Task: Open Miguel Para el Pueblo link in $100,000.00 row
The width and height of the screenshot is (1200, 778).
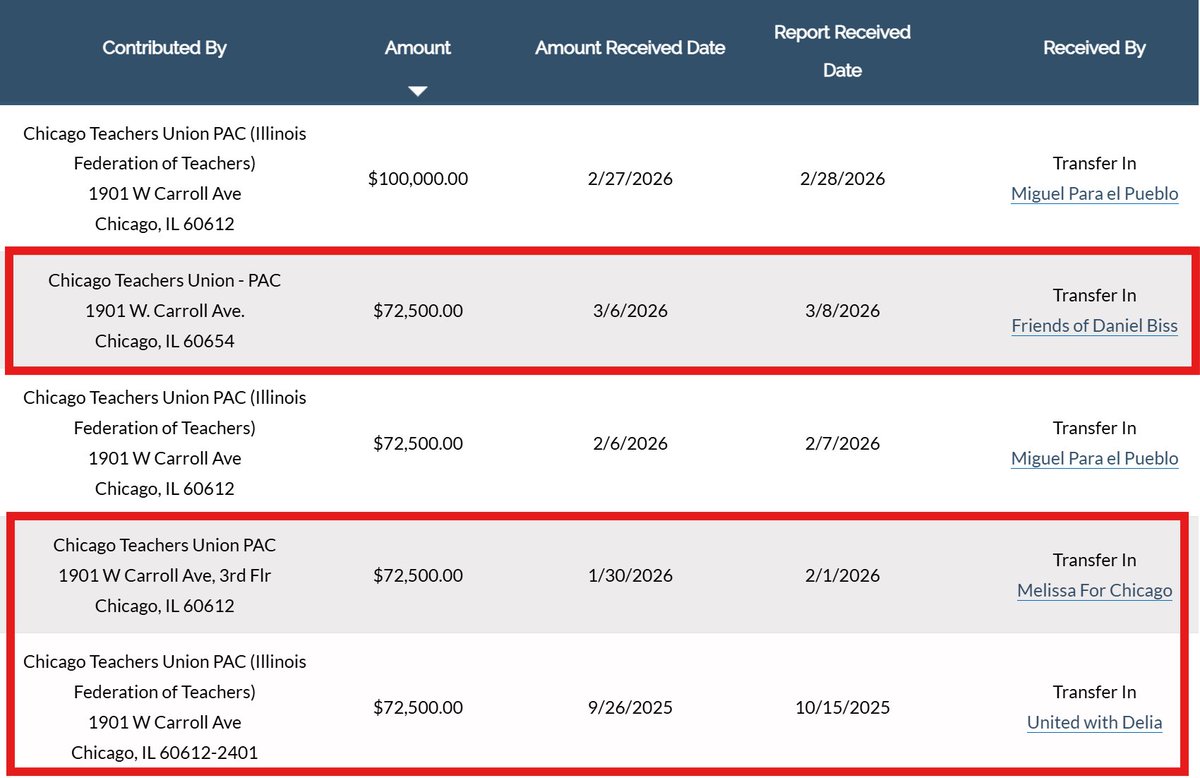Action: (1094, 194)
